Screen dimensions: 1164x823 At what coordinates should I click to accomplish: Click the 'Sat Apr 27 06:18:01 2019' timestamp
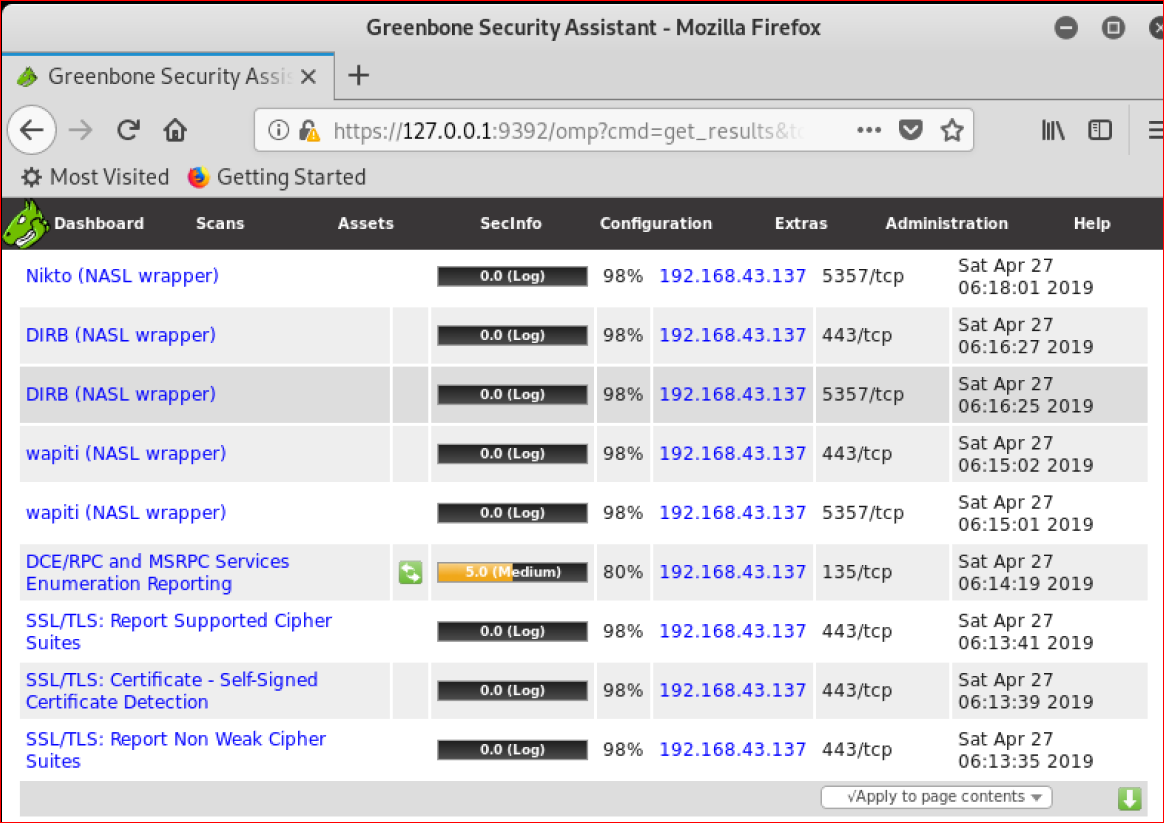click(x=1025, y=276)
